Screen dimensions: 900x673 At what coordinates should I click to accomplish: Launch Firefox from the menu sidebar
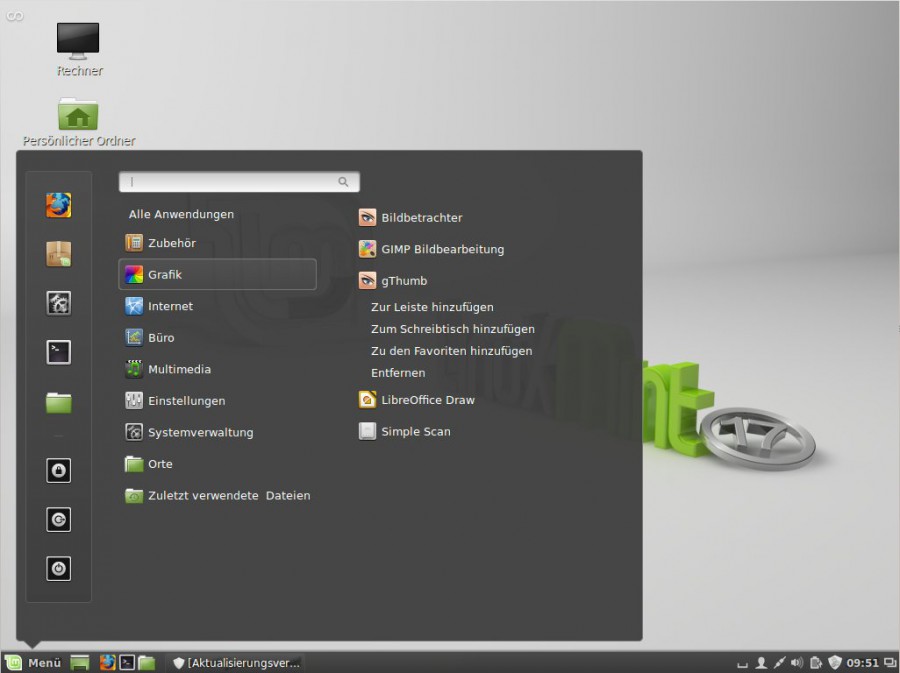[58, 205]
